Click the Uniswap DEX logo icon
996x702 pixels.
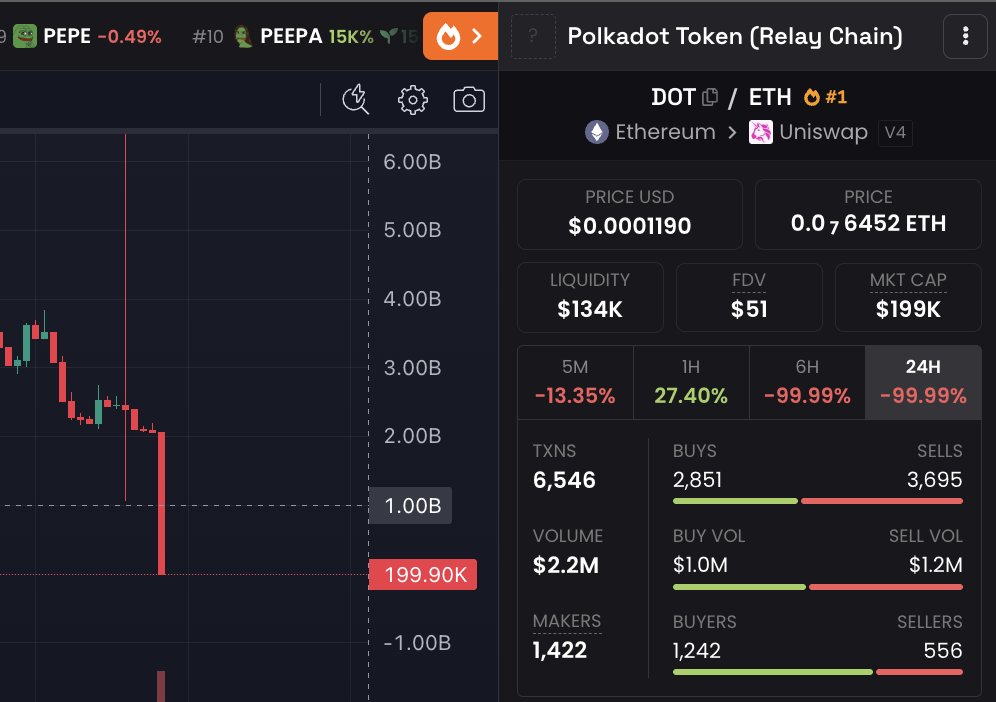click(761, 132)
